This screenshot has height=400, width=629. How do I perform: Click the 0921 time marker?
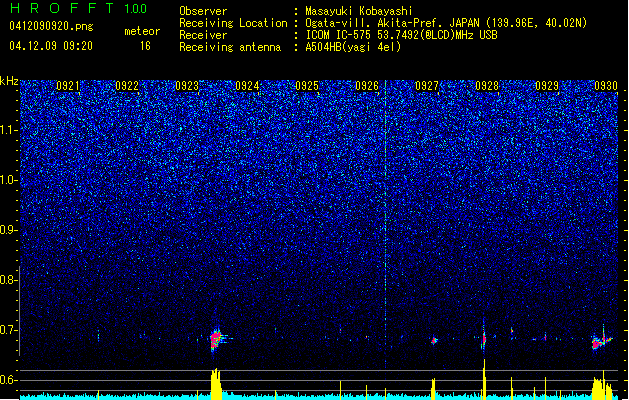pos(68,86)
